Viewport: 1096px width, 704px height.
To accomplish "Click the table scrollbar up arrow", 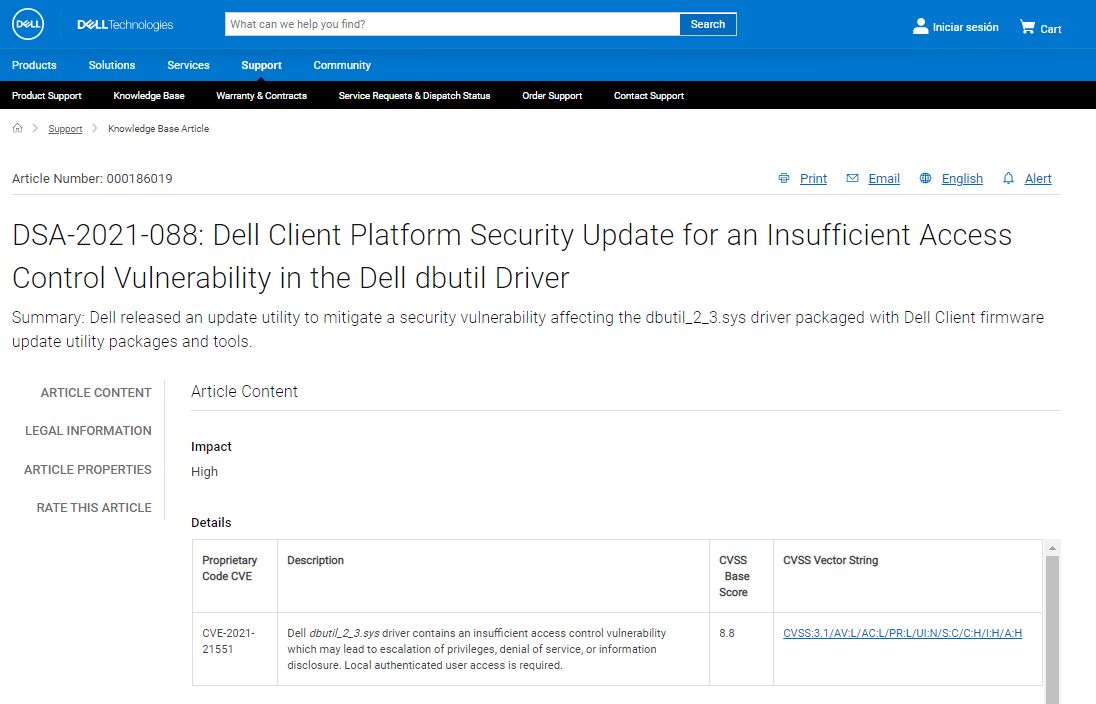I will pos(1052,548).
